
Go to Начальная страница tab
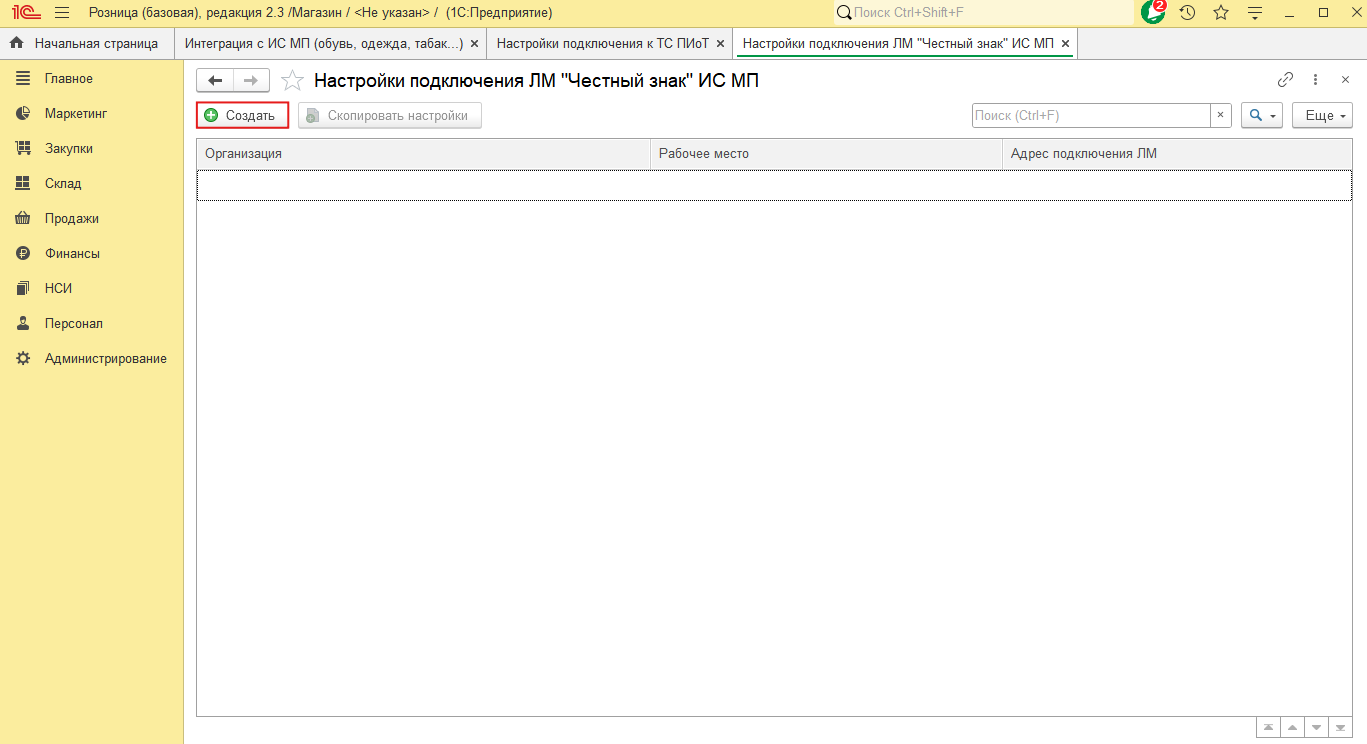pyautogui.click(x=84, y=44)
